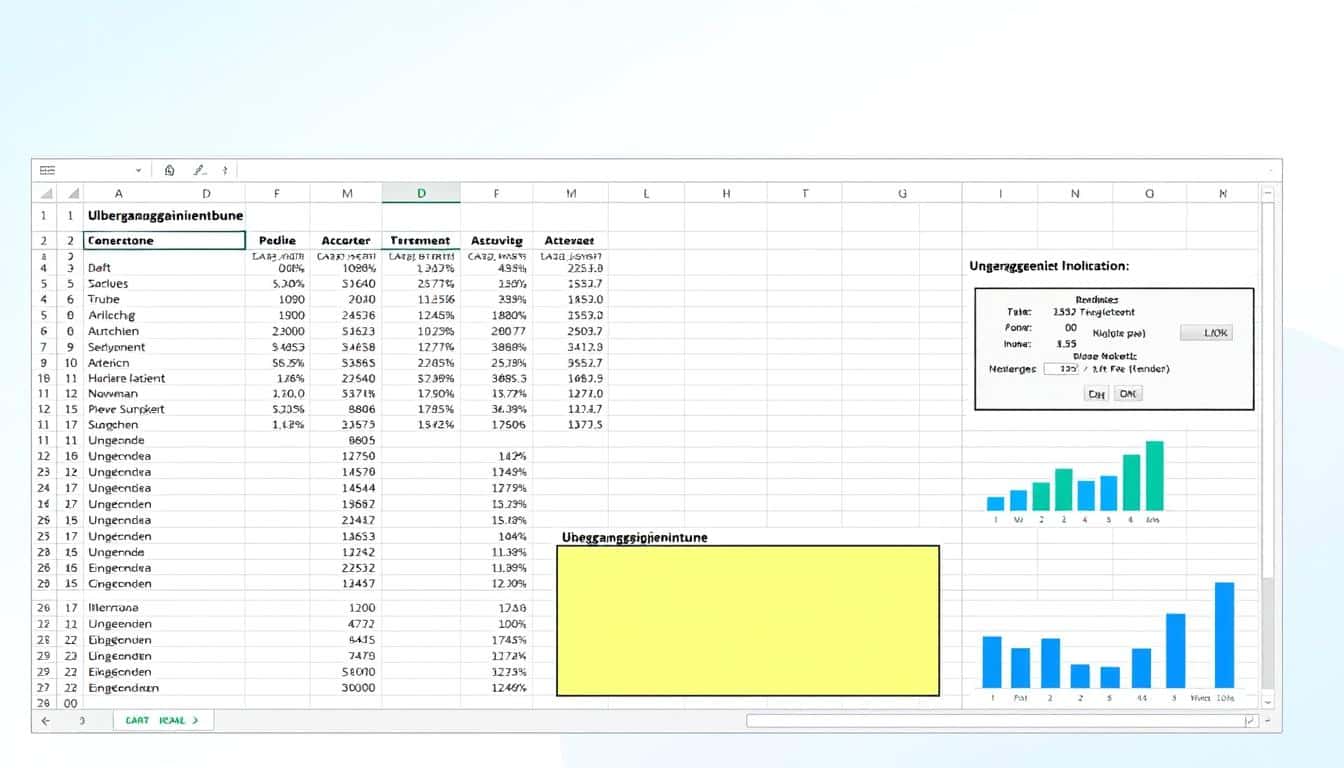This screenshot has width=1344, height=768.
Task: Select the Harlare latient row label
Action: (x=127, y=378)
